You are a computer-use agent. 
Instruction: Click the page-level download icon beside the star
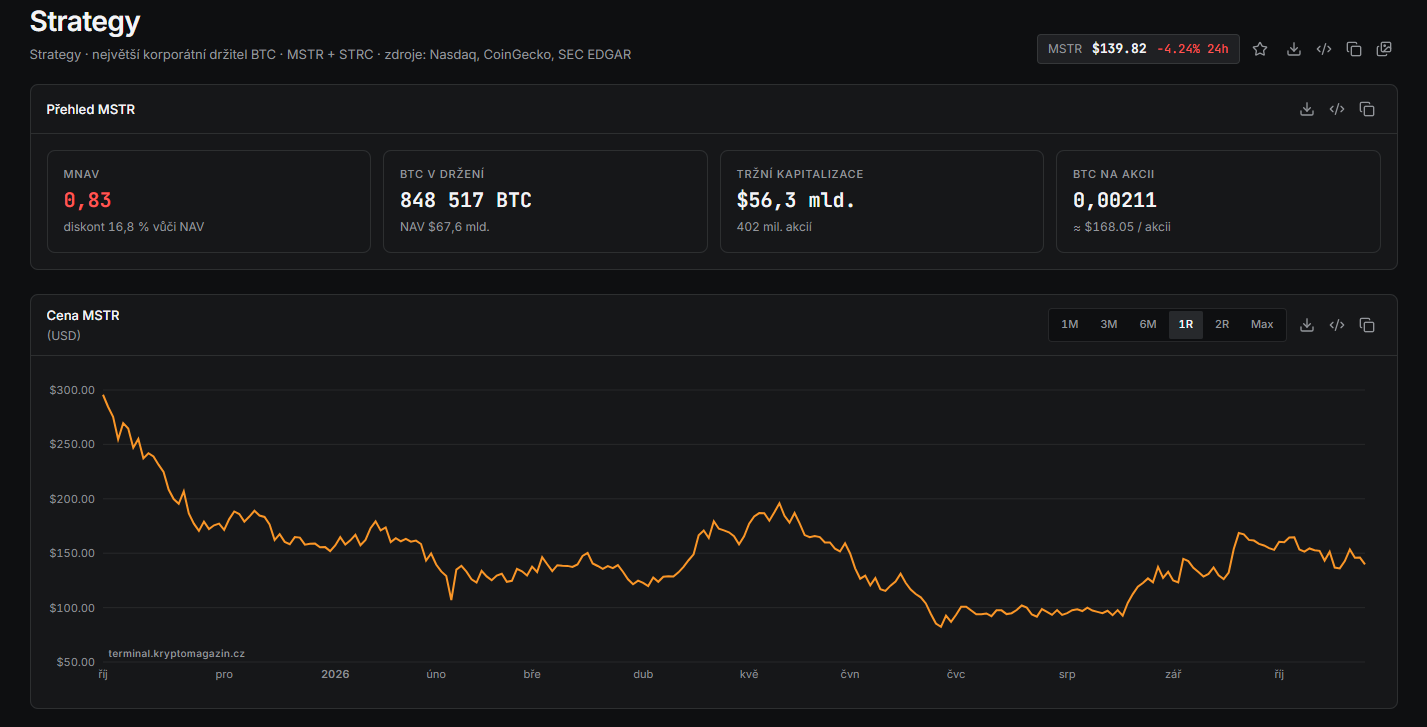click(1293, 49)
